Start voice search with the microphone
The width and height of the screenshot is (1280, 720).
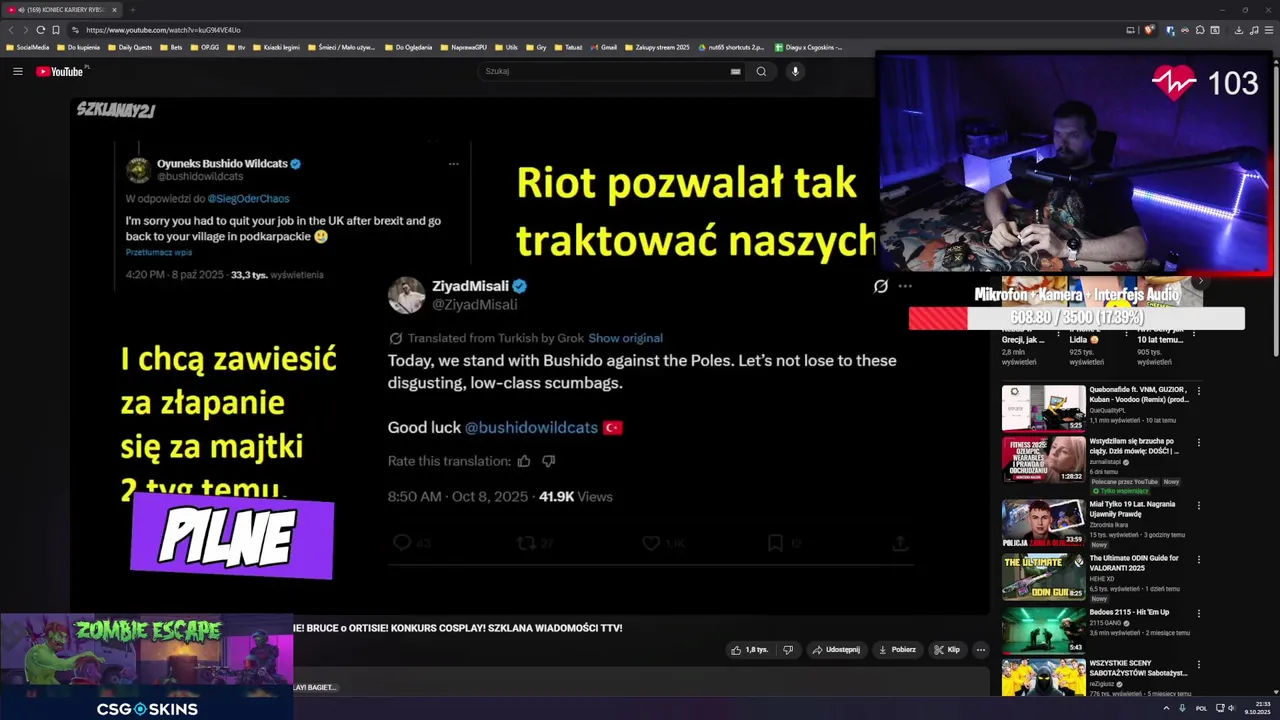tap(795, 71)
